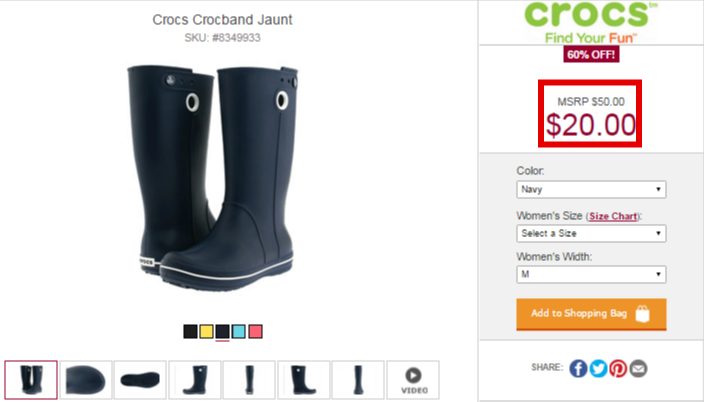The height and width of the screenshot is (402, 704).
Task: Play the product video thumbnail
Action: [413, 380]
